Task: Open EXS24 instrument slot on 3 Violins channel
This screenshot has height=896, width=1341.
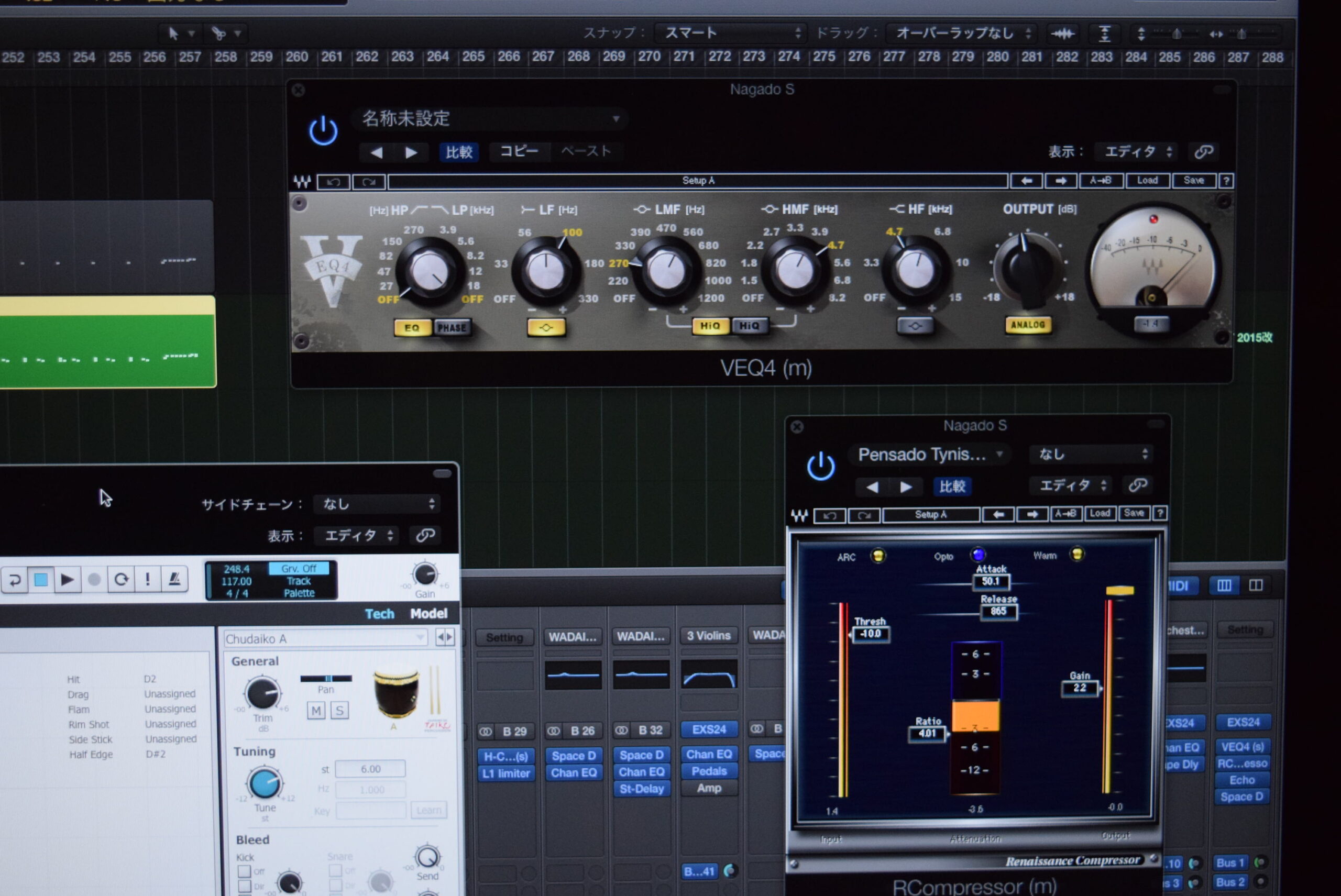Action: point(709,729)
